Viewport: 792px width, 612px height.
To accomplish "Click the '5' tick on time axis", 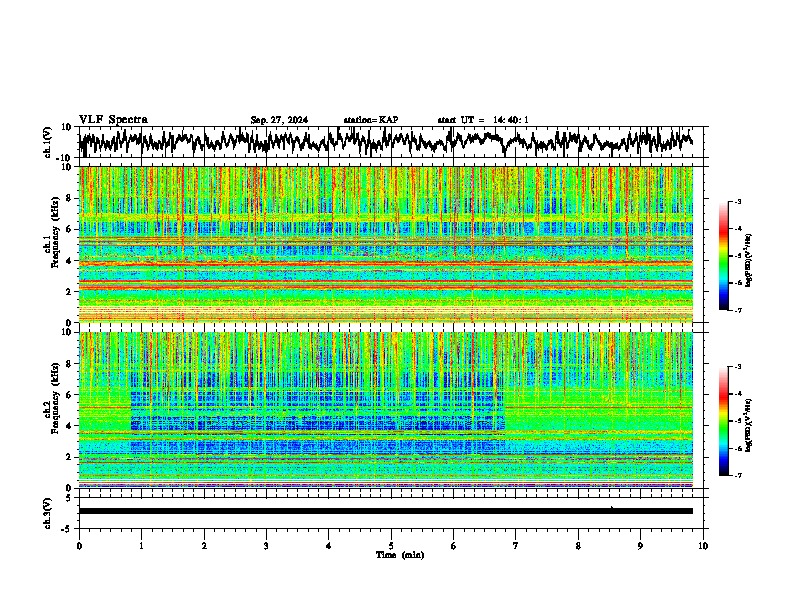I will pyautogui.click(x=391, y=546).
